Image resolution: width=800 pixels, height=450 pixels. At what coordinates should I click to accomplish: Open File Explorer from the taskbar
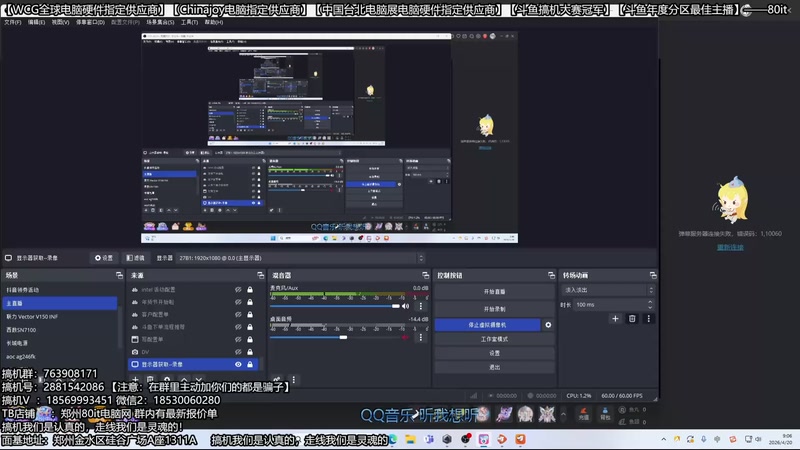[410, 439]
